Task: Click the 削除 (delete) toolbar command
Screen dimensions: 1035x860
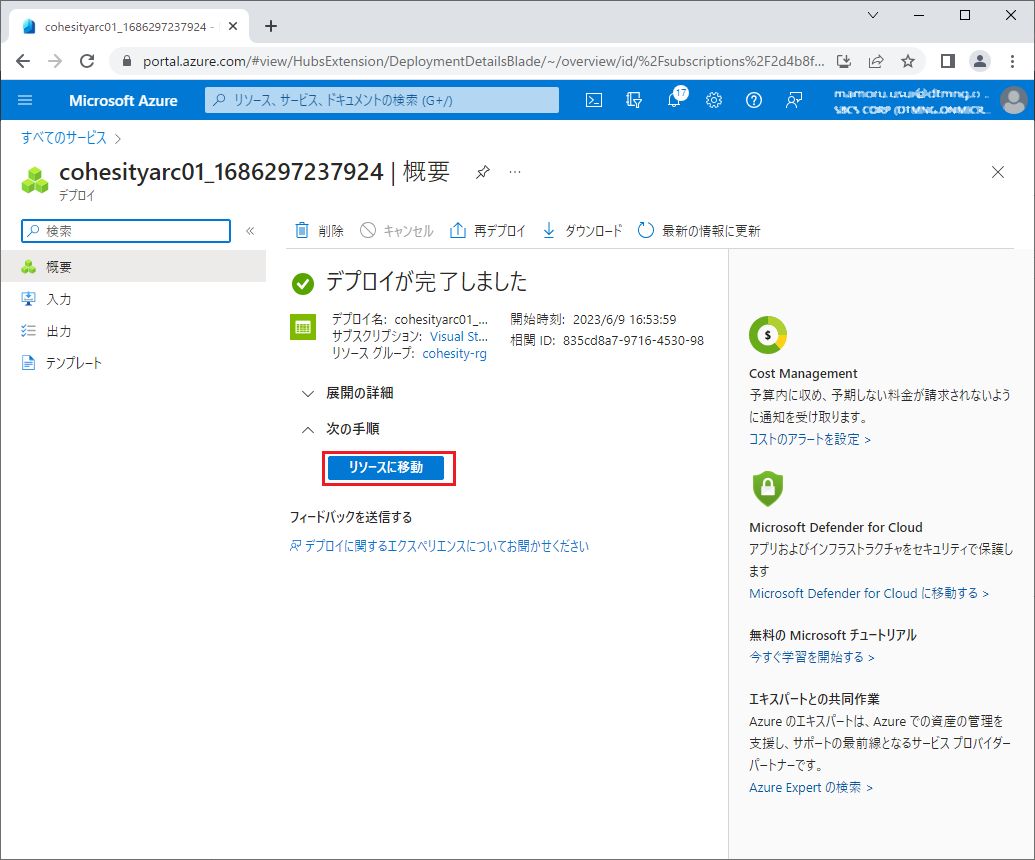Action: 319,230
